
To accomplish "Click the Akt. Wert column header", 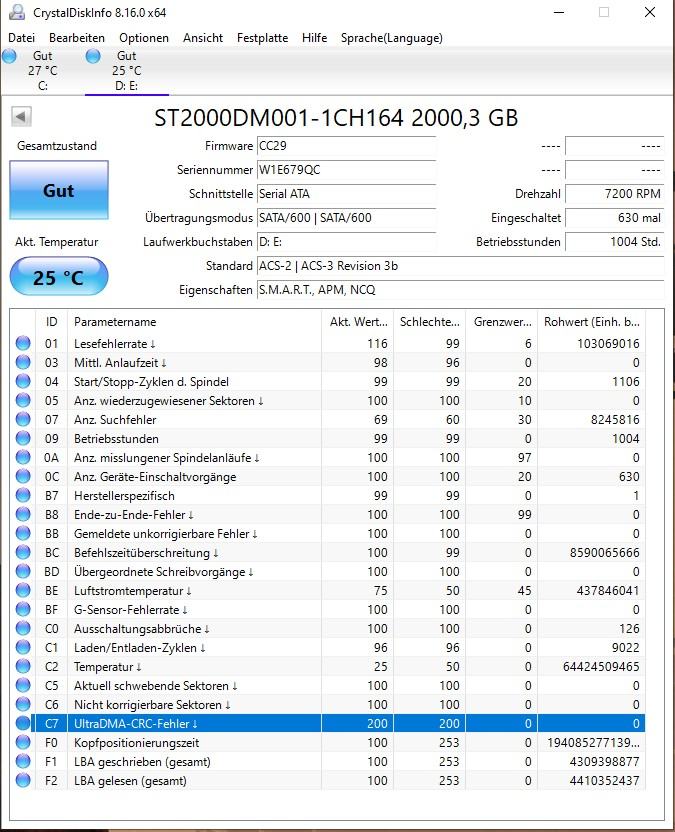I will (358, 322).
